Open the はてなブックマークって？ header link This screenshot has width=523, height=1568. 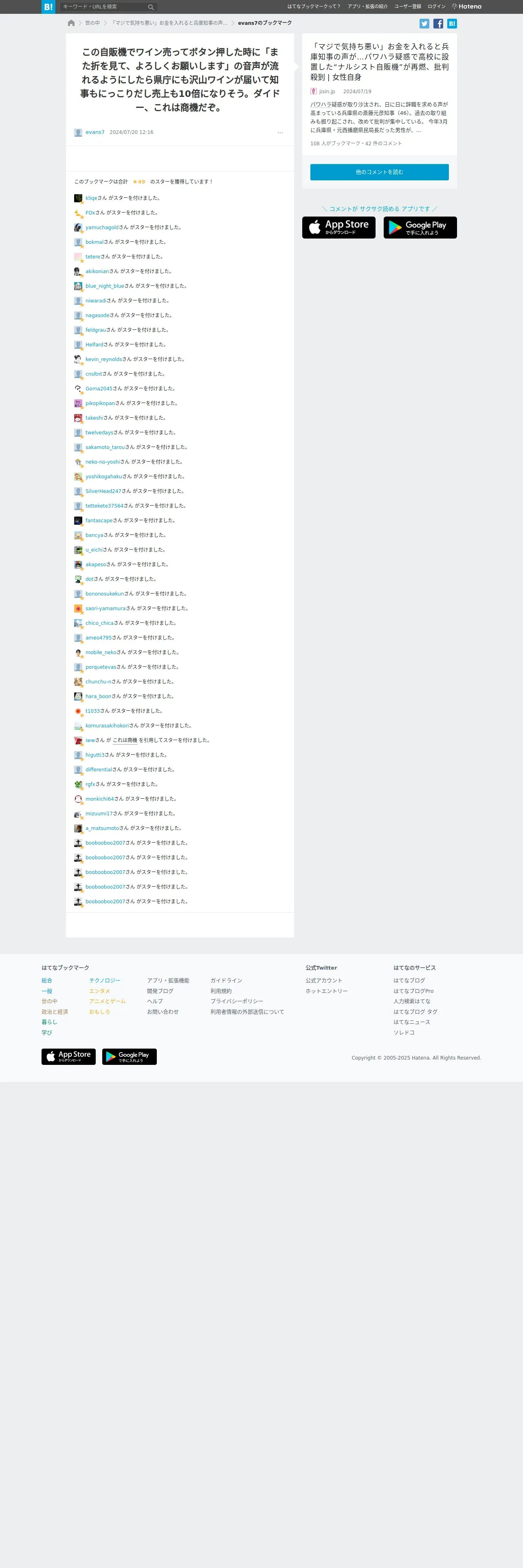click(x=314, y=7)
